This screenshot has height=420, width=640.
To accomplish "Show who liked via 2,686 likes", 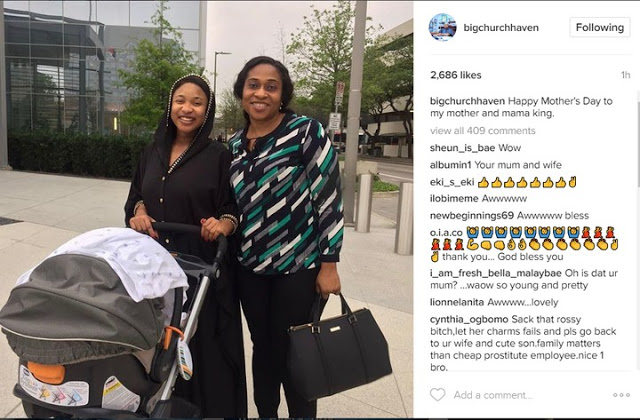I will pyautogui.click(x=456, y=75).
